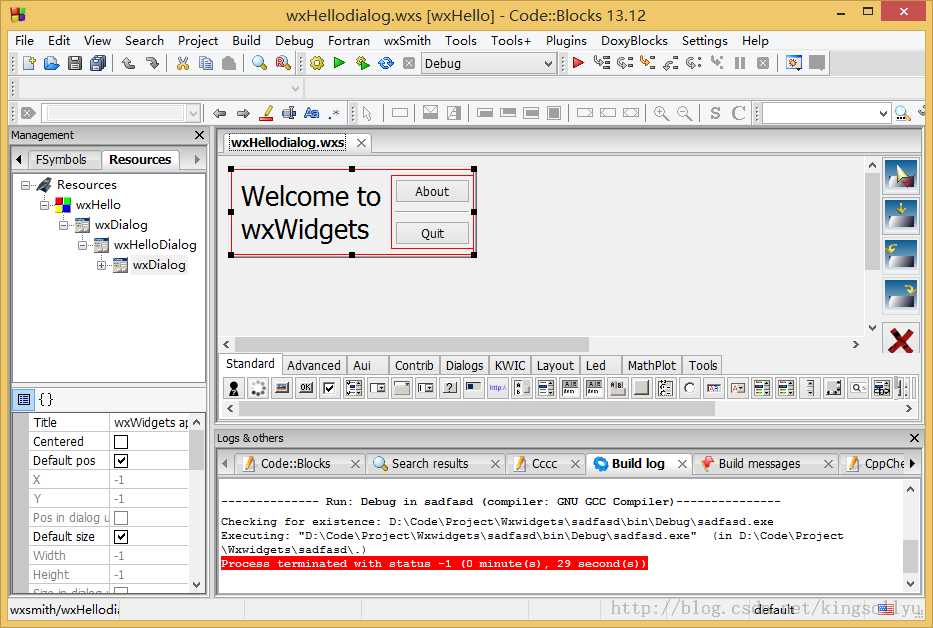Collapse the first wxDialog tree node
This screenshot has height=628, width=933.
pyautogui.click(x=64, y=225)
